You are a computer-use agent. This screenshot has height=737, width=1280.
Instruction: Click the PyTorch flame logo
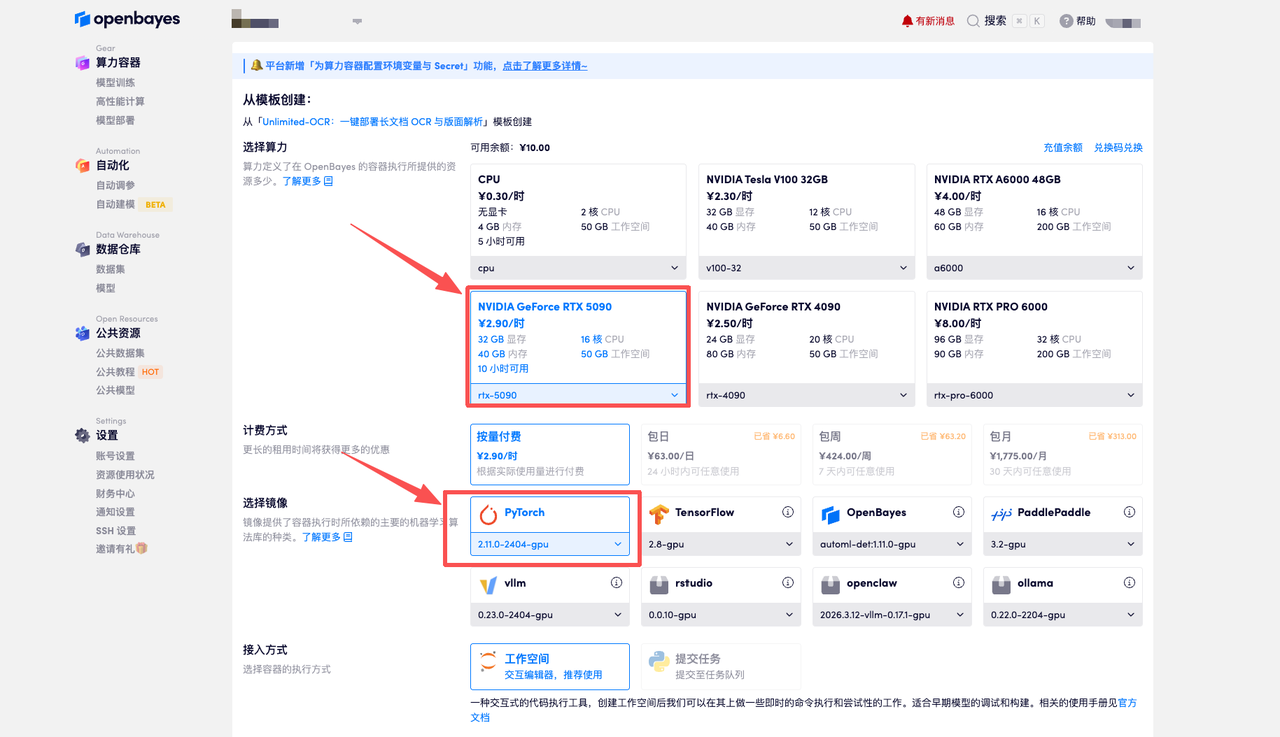pos(488,515)
